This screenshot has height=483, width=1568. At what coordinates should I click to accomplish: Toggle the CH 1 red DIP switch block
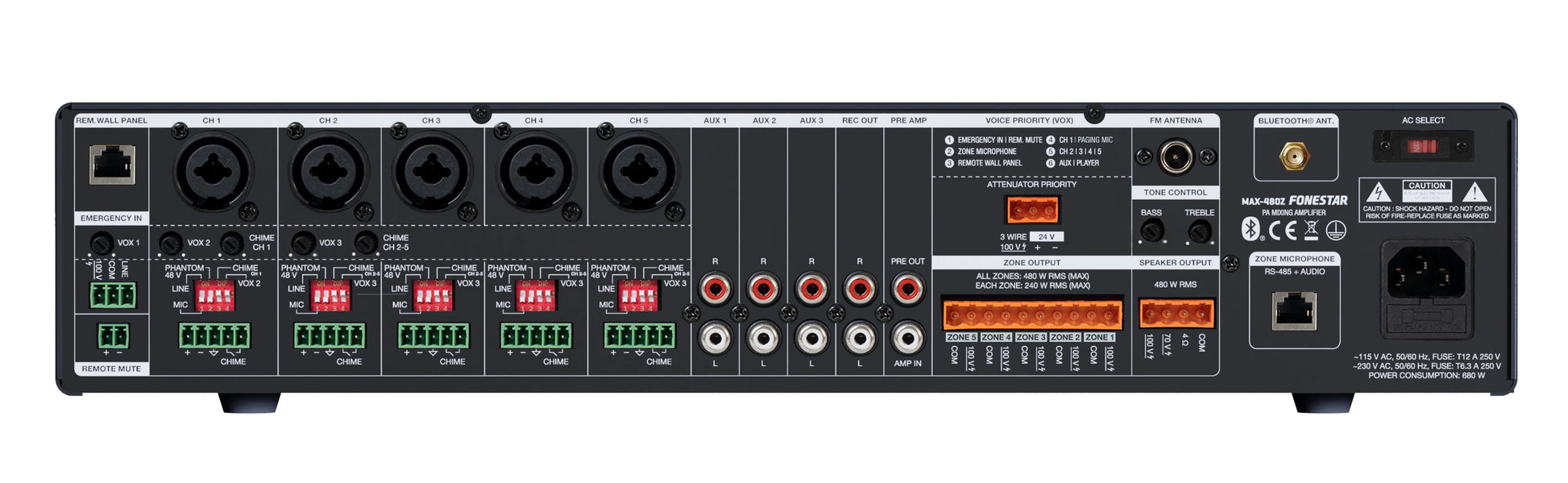pyautogui.click(x=215, y=296)
